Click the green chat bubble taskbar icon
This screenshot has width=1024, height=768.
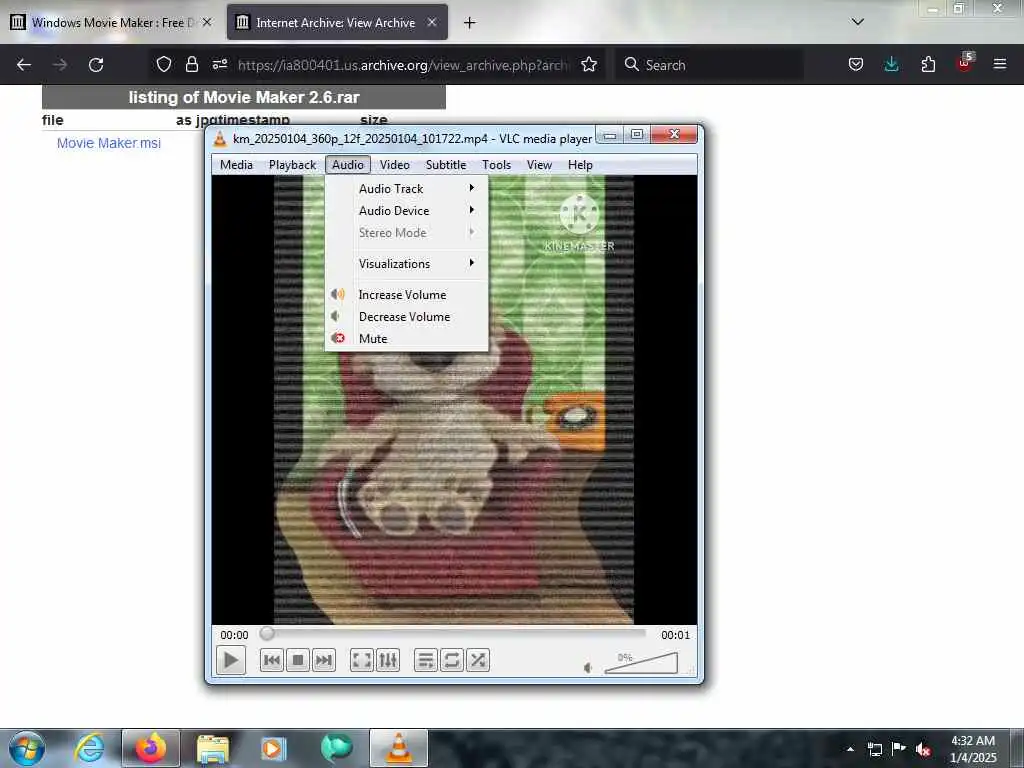coord(336,748)
